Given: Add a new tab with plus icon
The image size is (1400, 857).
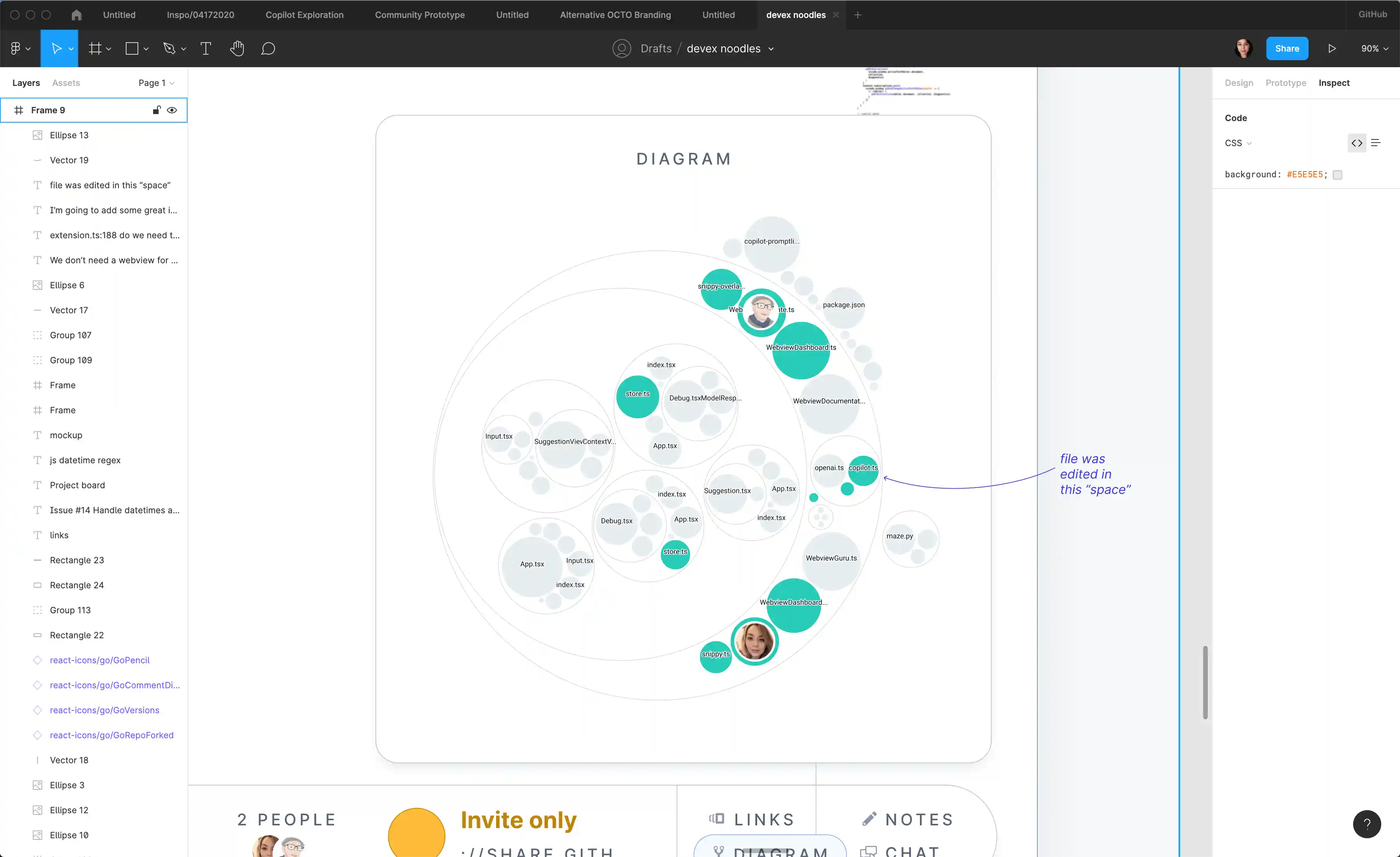Looking at the screenshot, I should point(858,15).
